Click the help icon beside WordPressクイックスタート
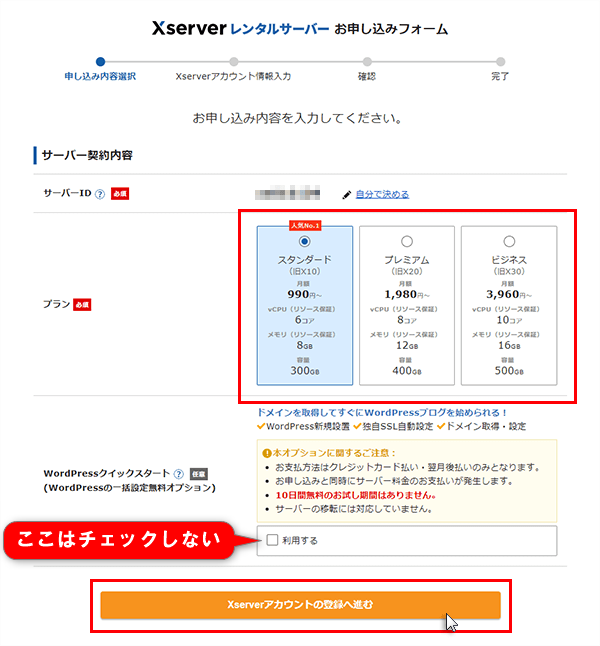This screenshot has width=600, height=646. (x=178, y=474)
